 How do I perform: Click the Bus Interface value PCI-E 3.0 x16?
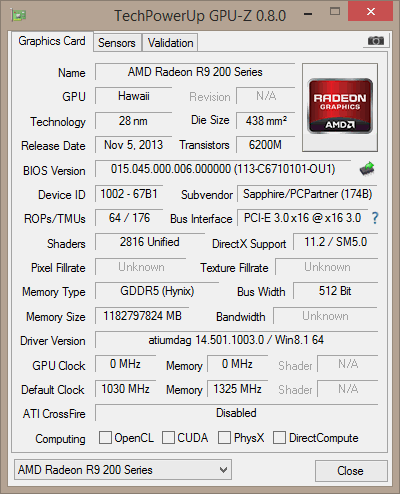[x=302, y=218]
